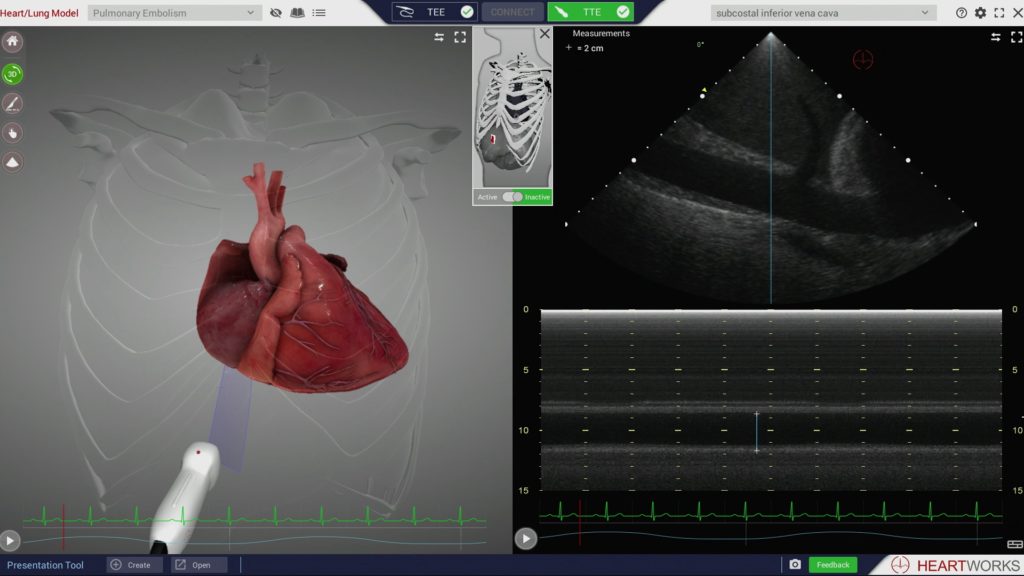1024x576 pixels.
Task: Expand the Pulmonary Embolism dropdown
Action: click(175, 13)
